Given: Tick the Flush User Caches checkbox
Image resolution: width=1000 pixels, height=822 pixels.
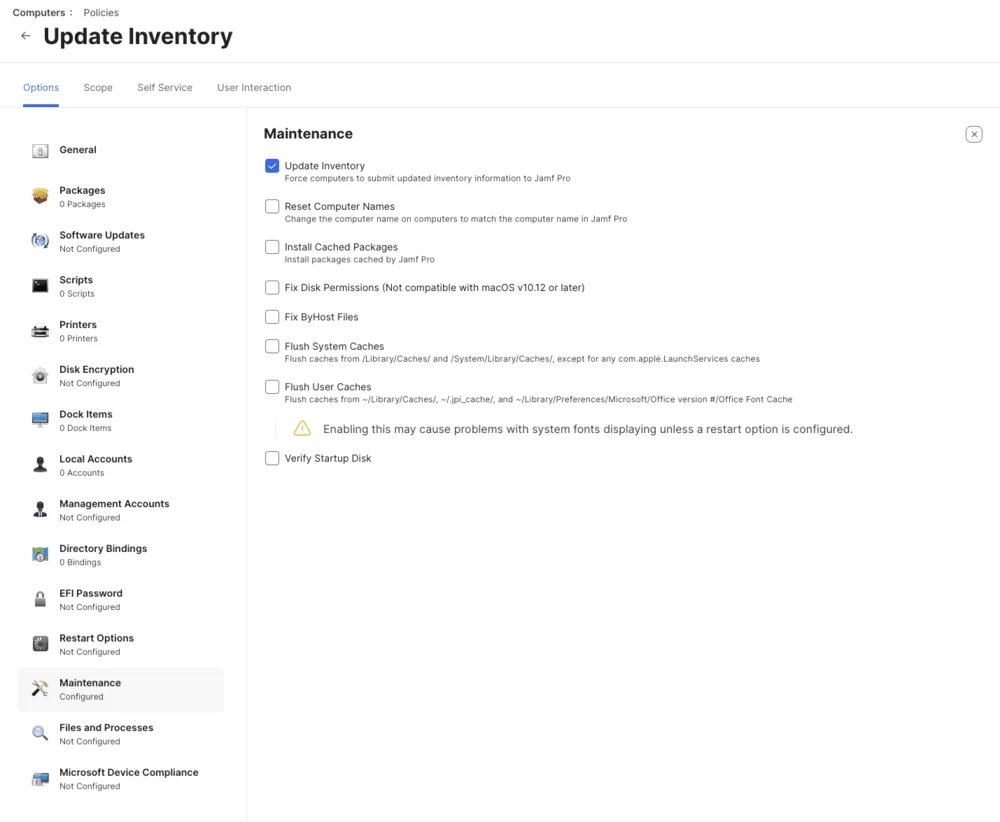Looking at the screenshot, I should pyautogui.click(x=272, y=387).
